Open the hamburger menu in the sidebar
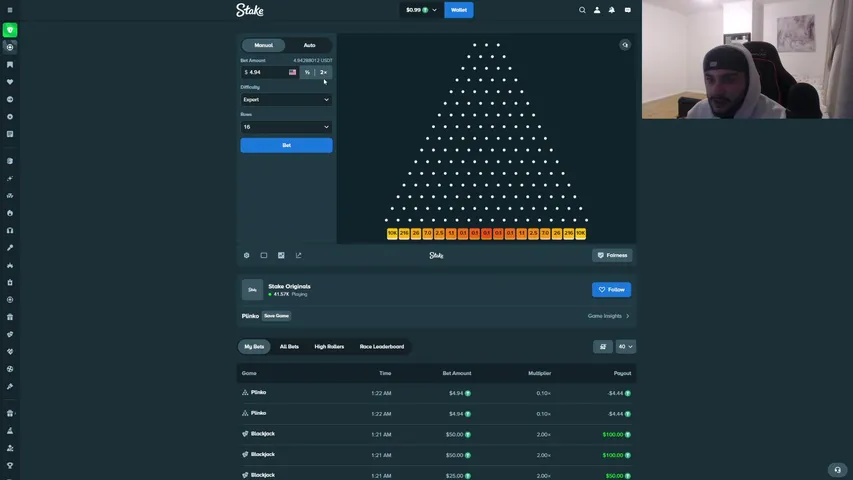This screenshot has height=480, width=853. pyautogui.click(x=10, y=10)
